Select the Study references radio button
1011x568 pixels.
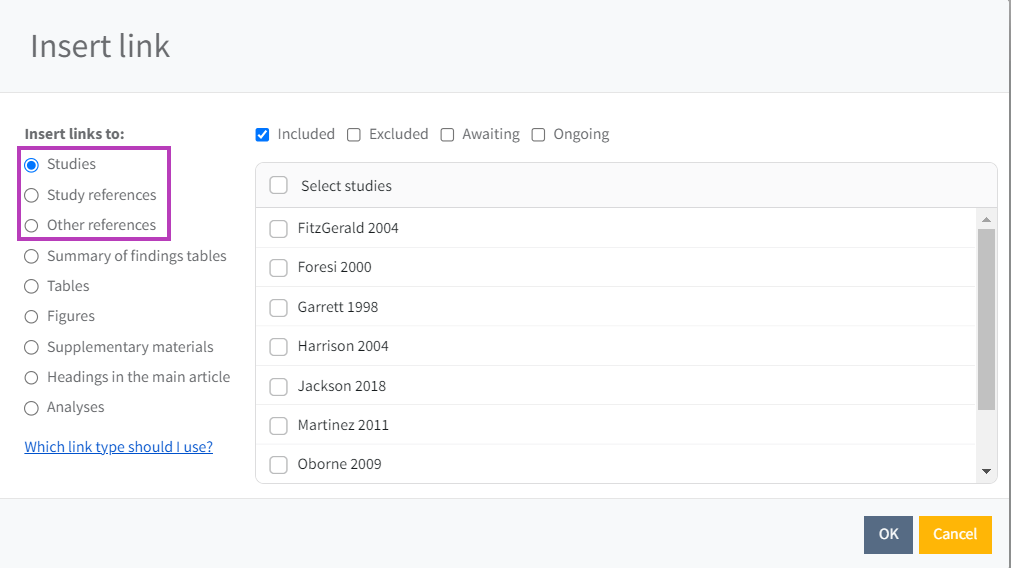[32, 195]
